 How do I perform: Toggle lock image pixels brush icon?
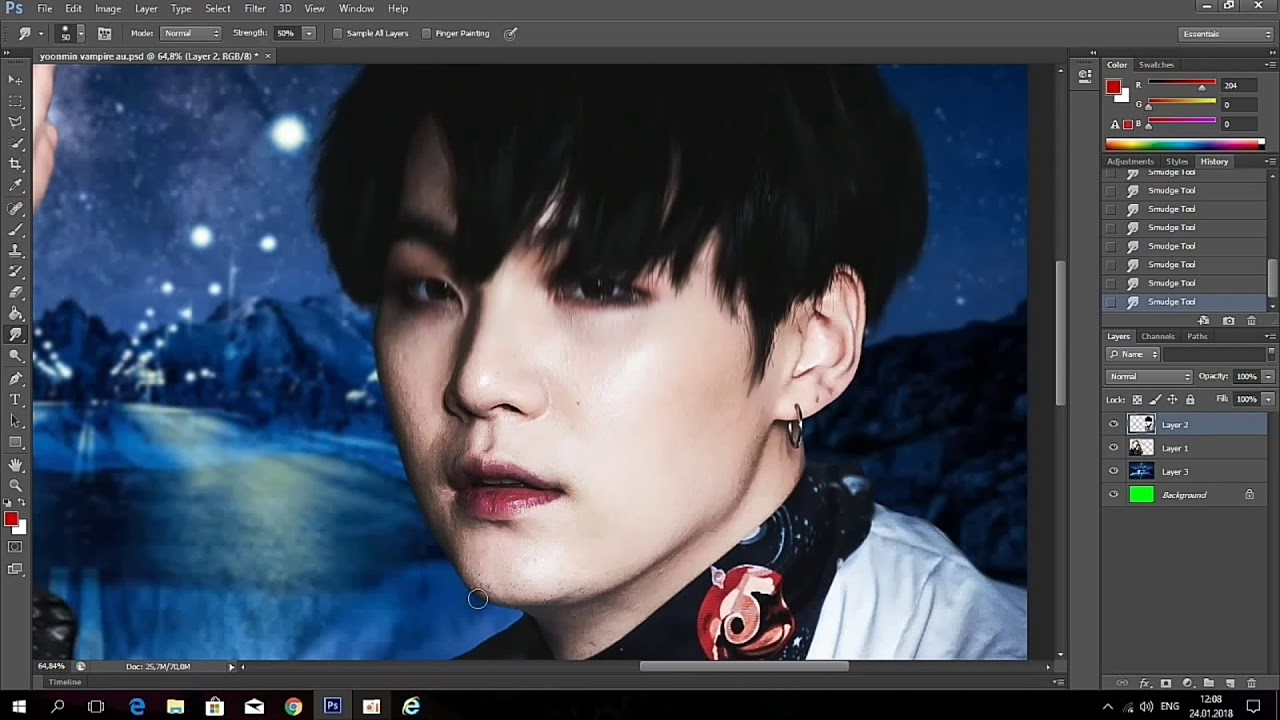[1155, 400]
